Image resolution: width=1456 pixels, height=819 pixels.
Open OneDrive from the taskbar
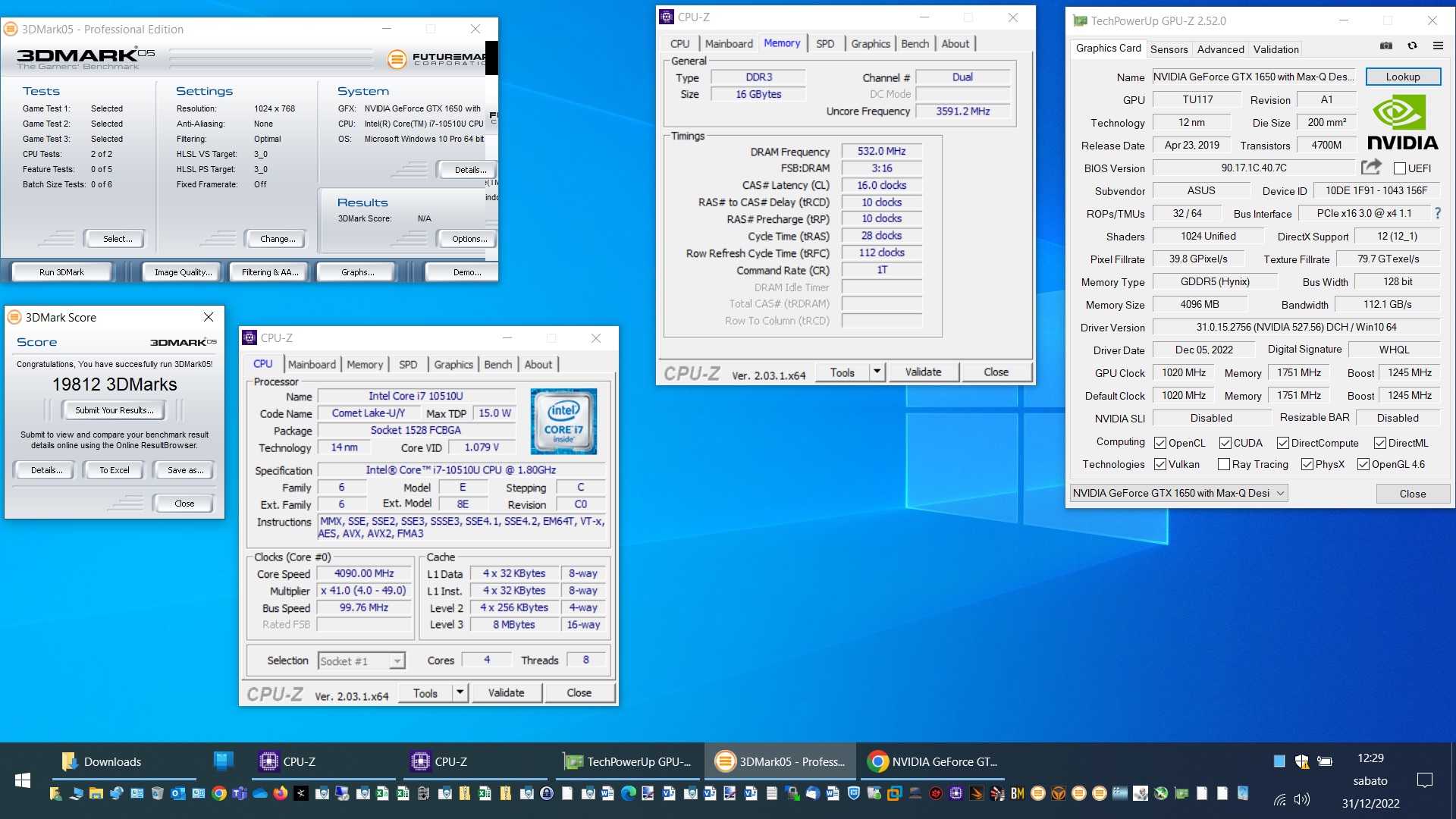pos(260,793)
